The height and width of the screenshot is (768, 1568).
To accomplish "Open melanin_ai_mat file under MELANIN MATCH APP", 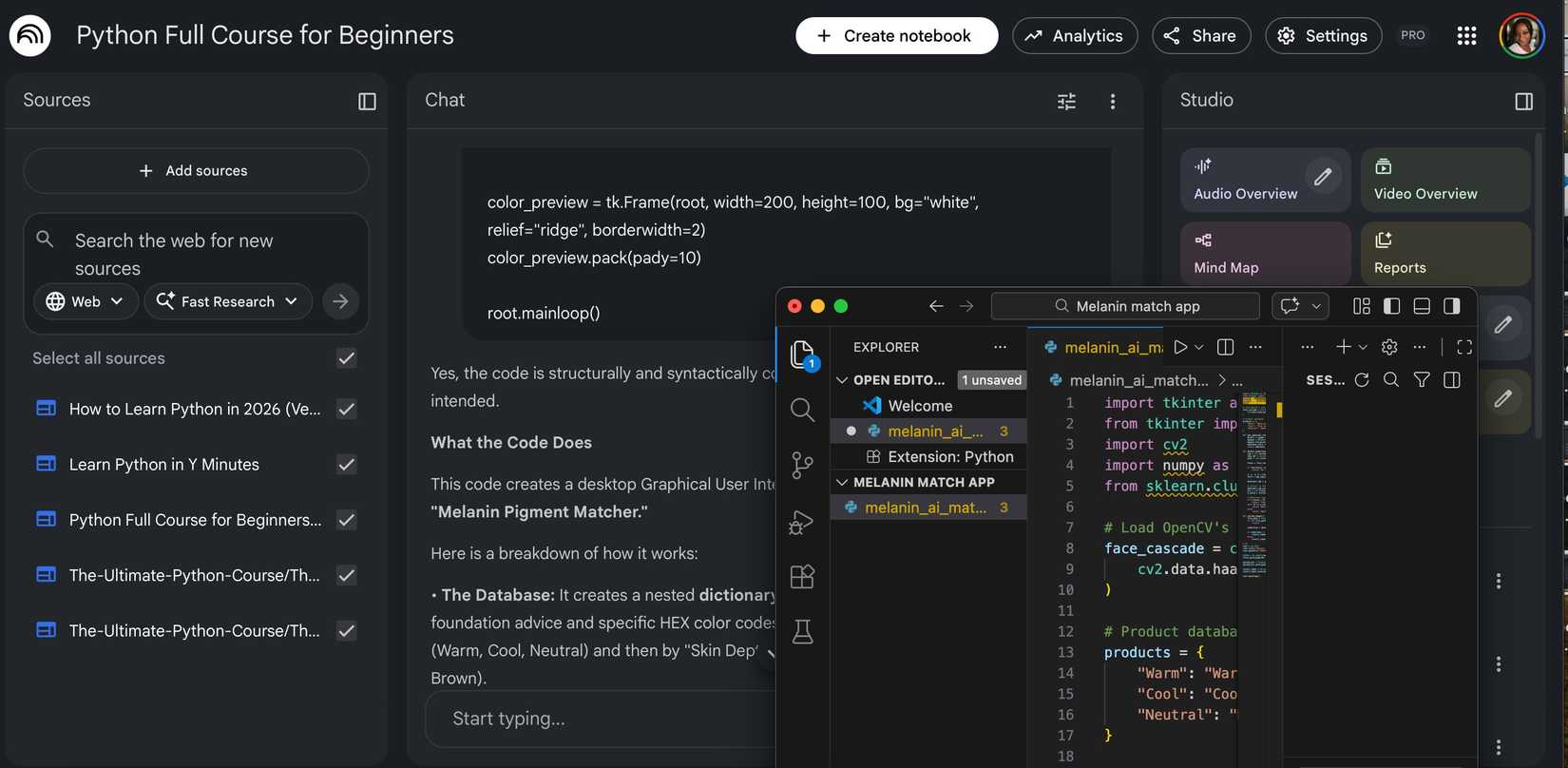I will [x=928, y=508].
